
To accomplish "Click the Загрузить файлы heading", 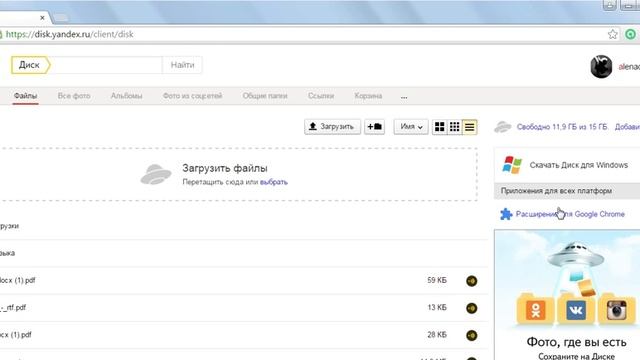I will 225,168.
